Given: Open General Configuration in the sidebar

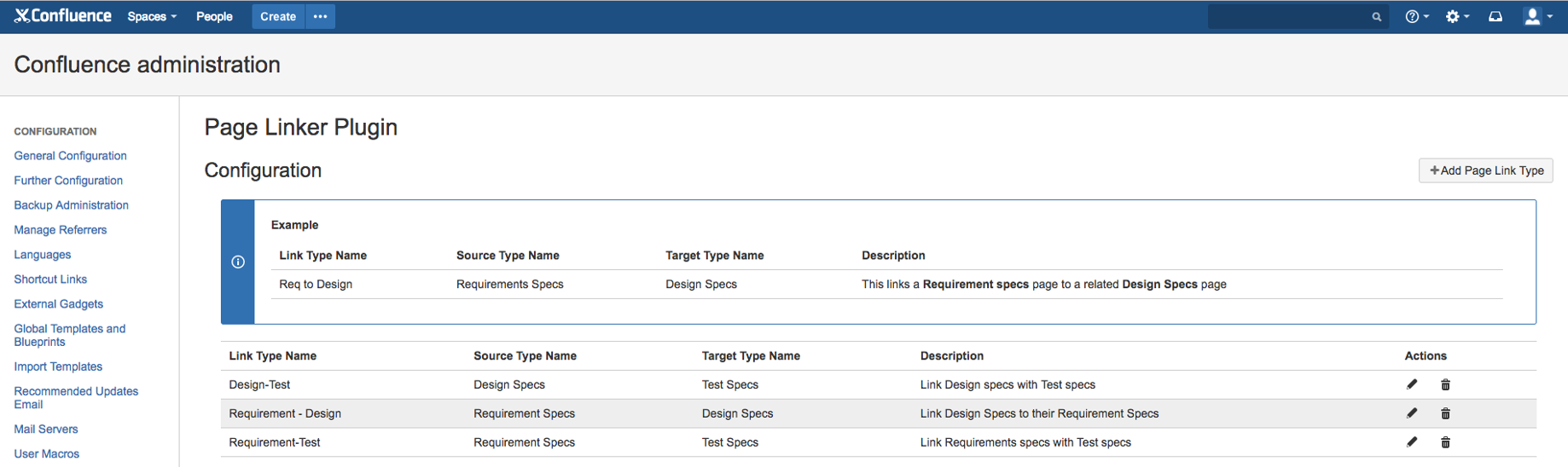Looking at the screenshot, I should (70, 156).
